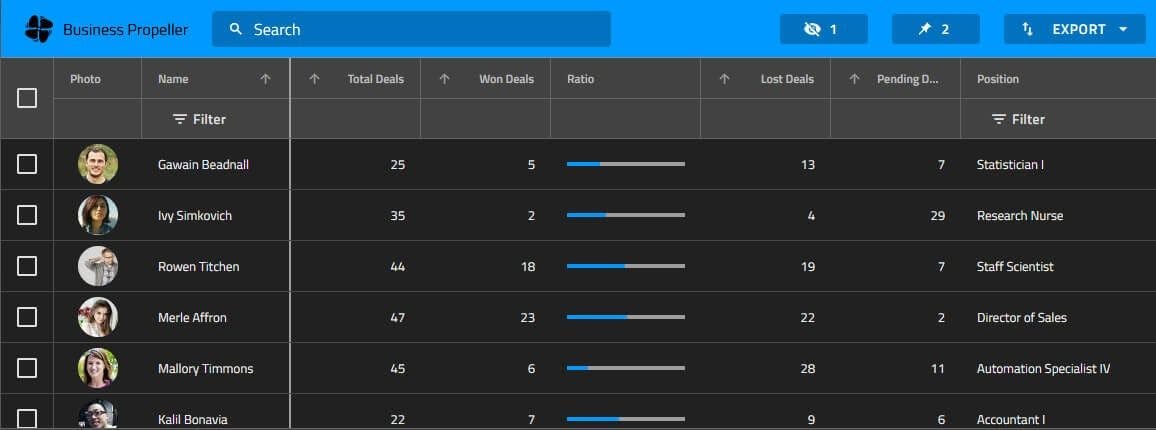Click the Ratio column header
The width and height of the screenshot is (1156, 430).
coord(581,79)
